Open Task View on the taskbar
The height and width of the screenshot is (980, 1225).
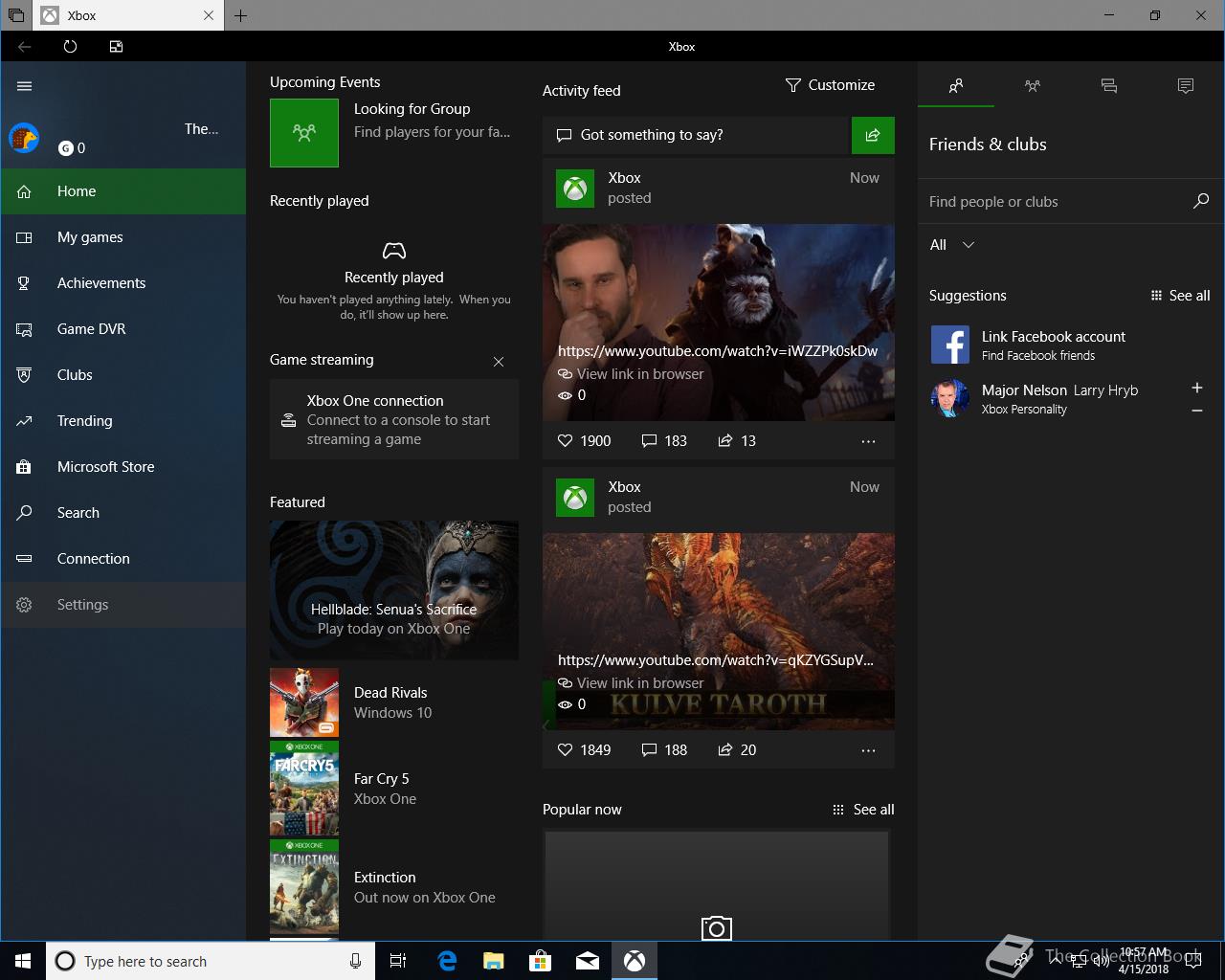click(x=398, y=961)
